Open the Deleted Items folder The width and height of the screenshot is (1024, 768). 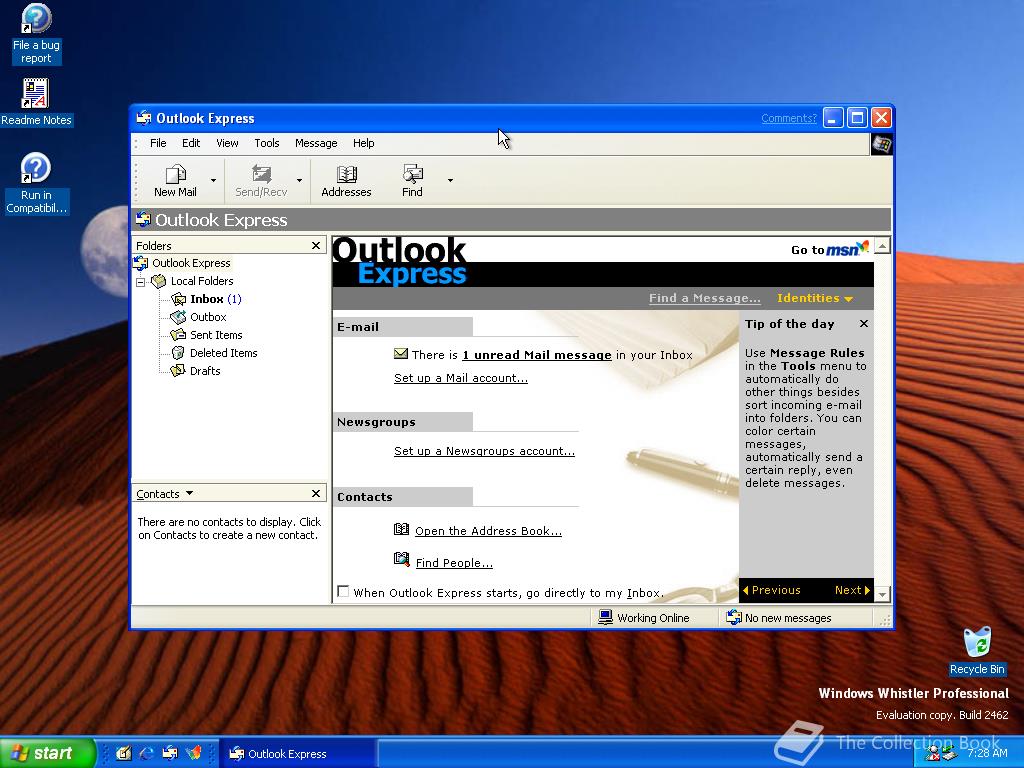[223, 353]
